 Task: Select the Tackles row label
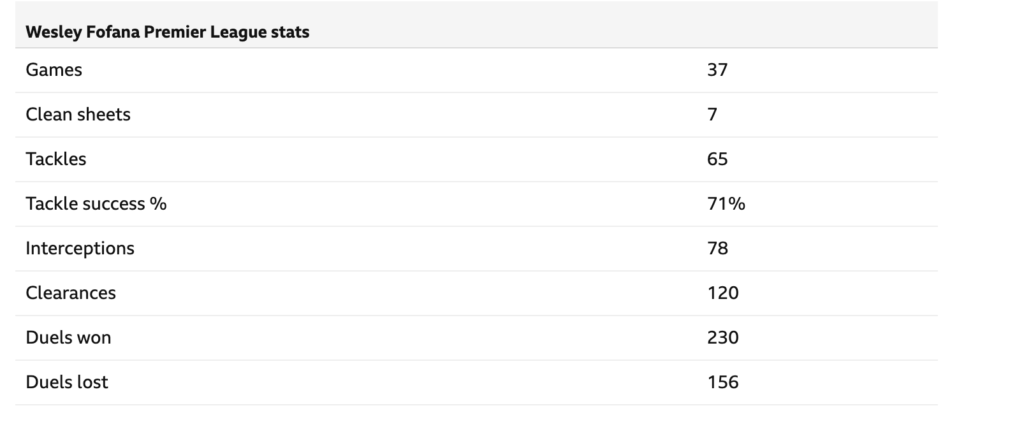click(56, 159)
